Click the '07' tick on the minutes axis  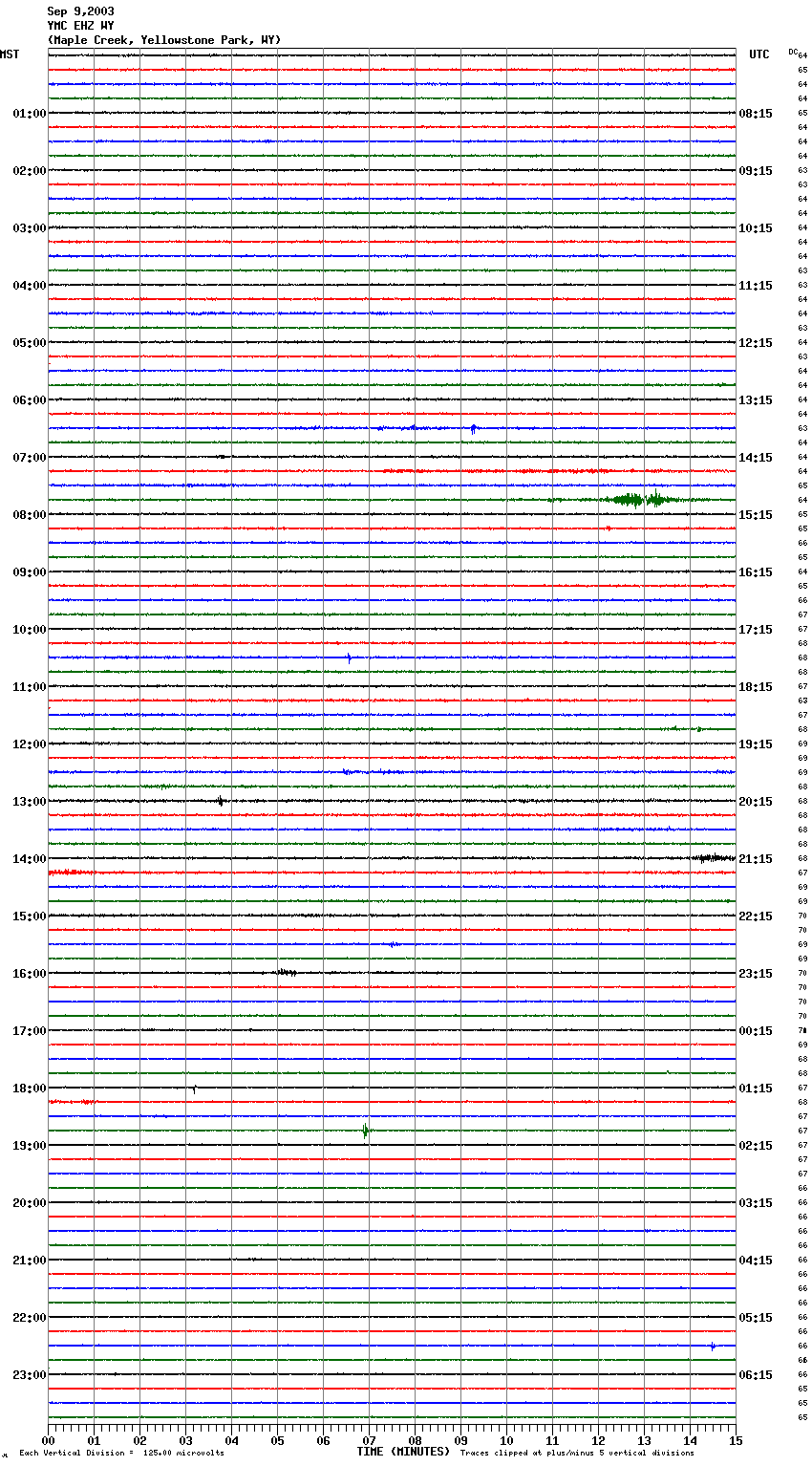(x=369, y=1440)
